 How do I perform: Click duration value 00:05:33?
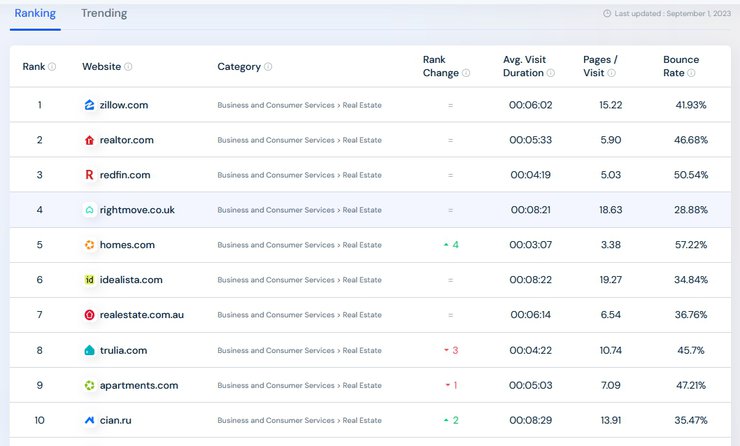point(530,140)
